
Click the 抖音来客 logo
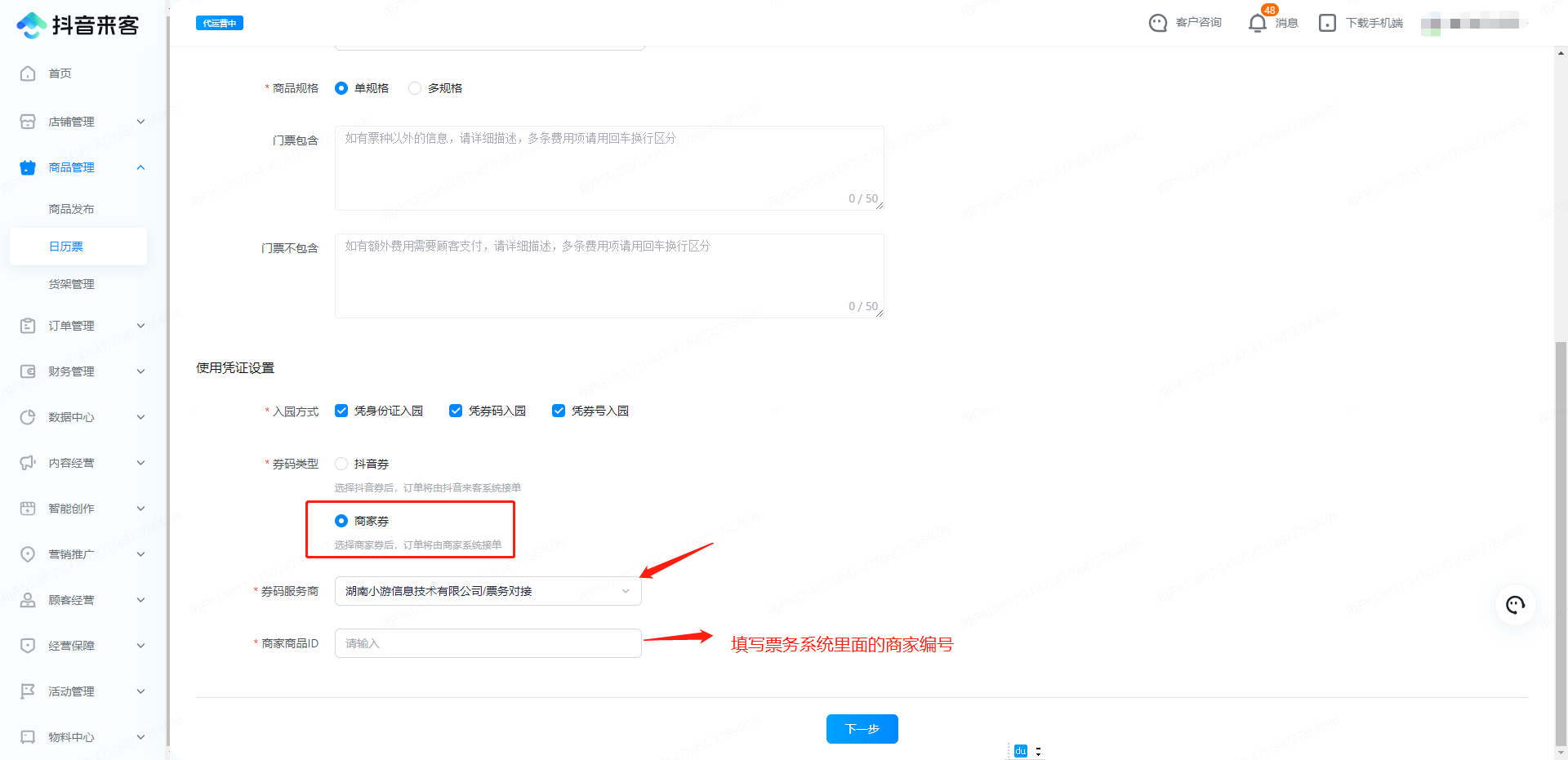(78, 25)
